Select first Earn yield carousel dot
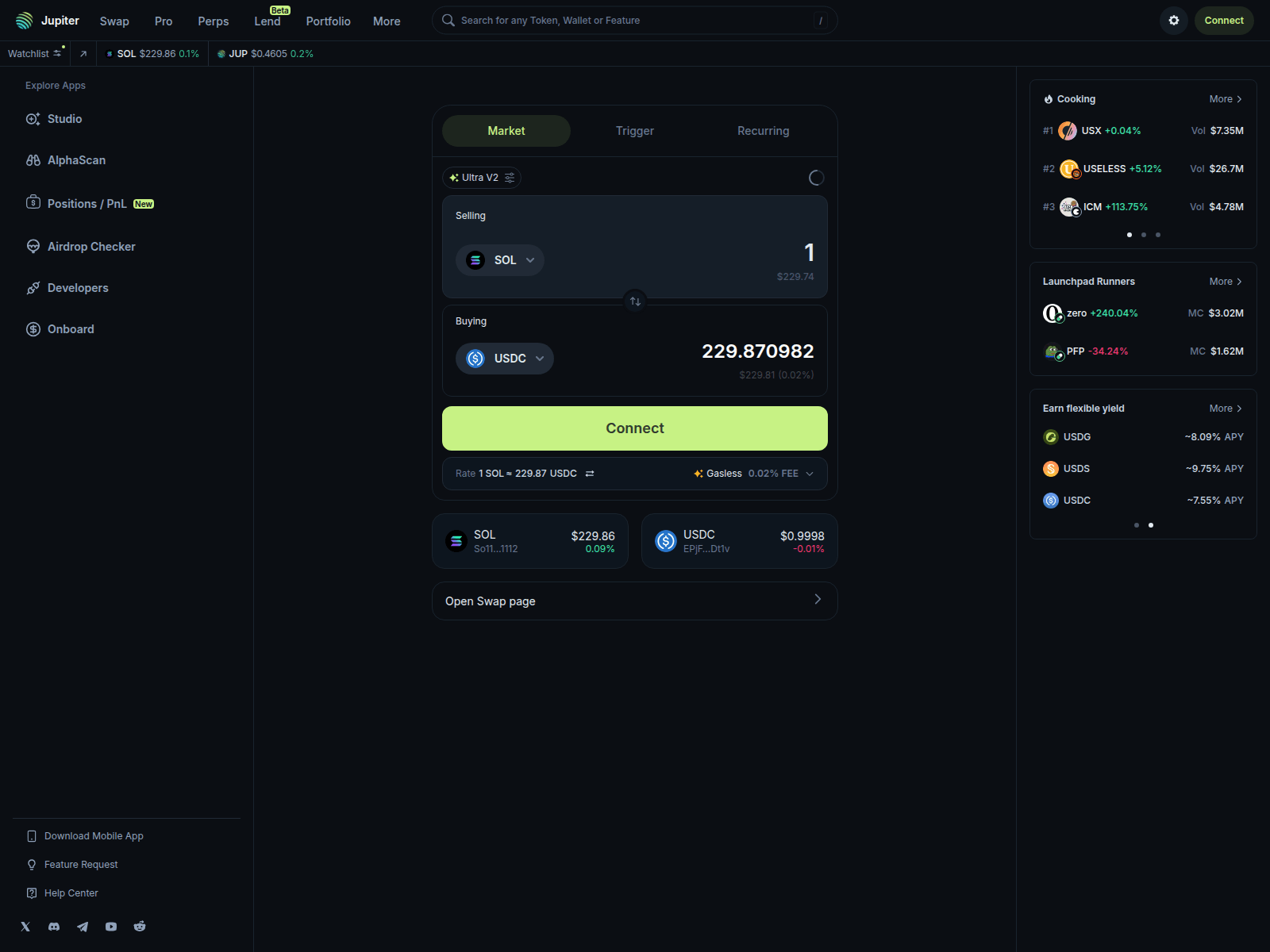 point(1137,525)
